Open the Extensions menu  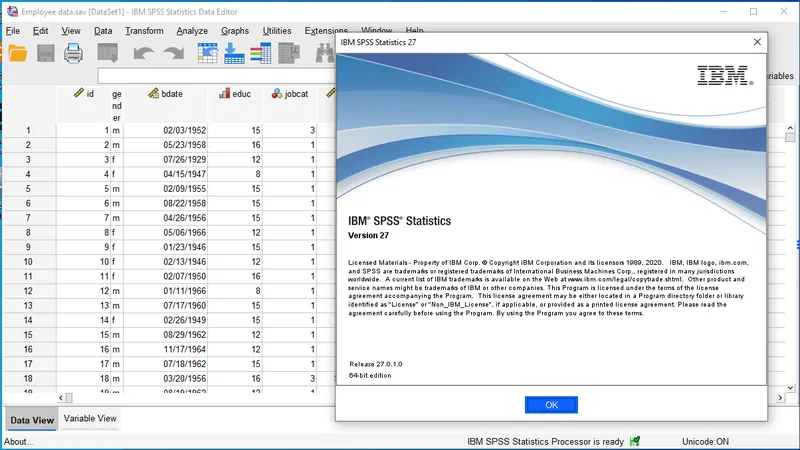point(326,31)
